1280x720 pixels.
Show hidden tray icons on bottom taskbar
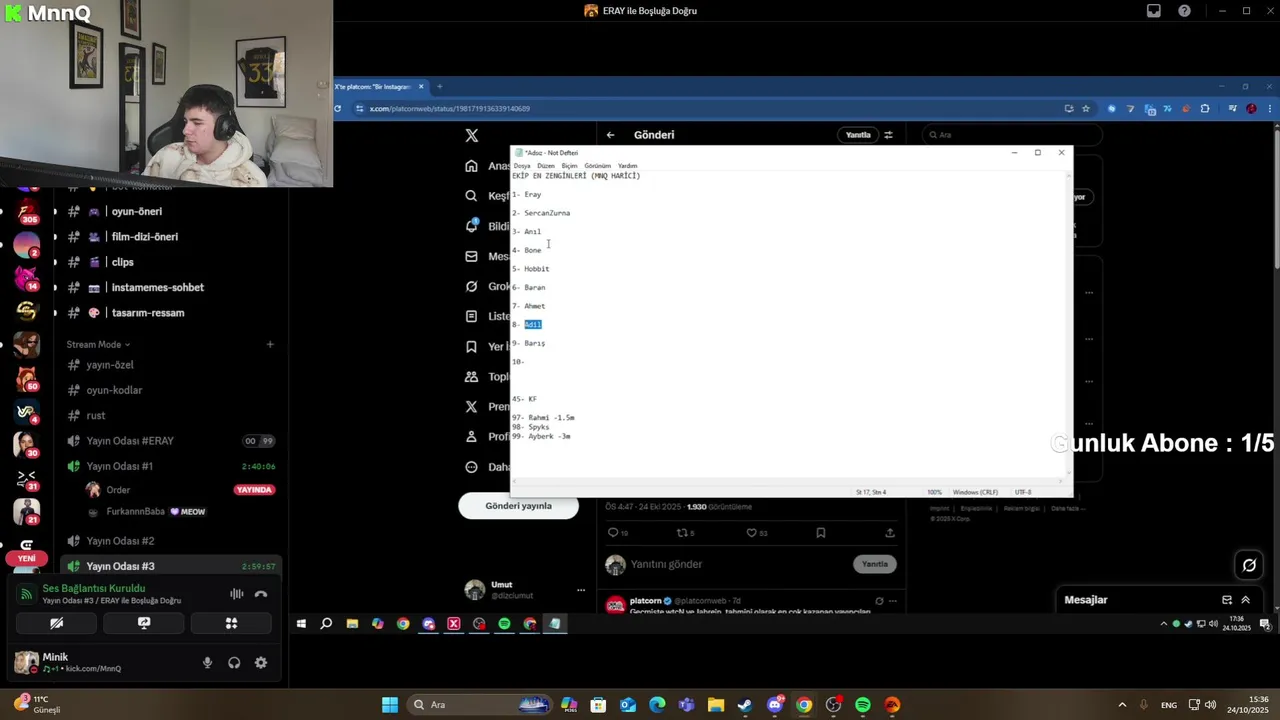[x=1122, y=705]
